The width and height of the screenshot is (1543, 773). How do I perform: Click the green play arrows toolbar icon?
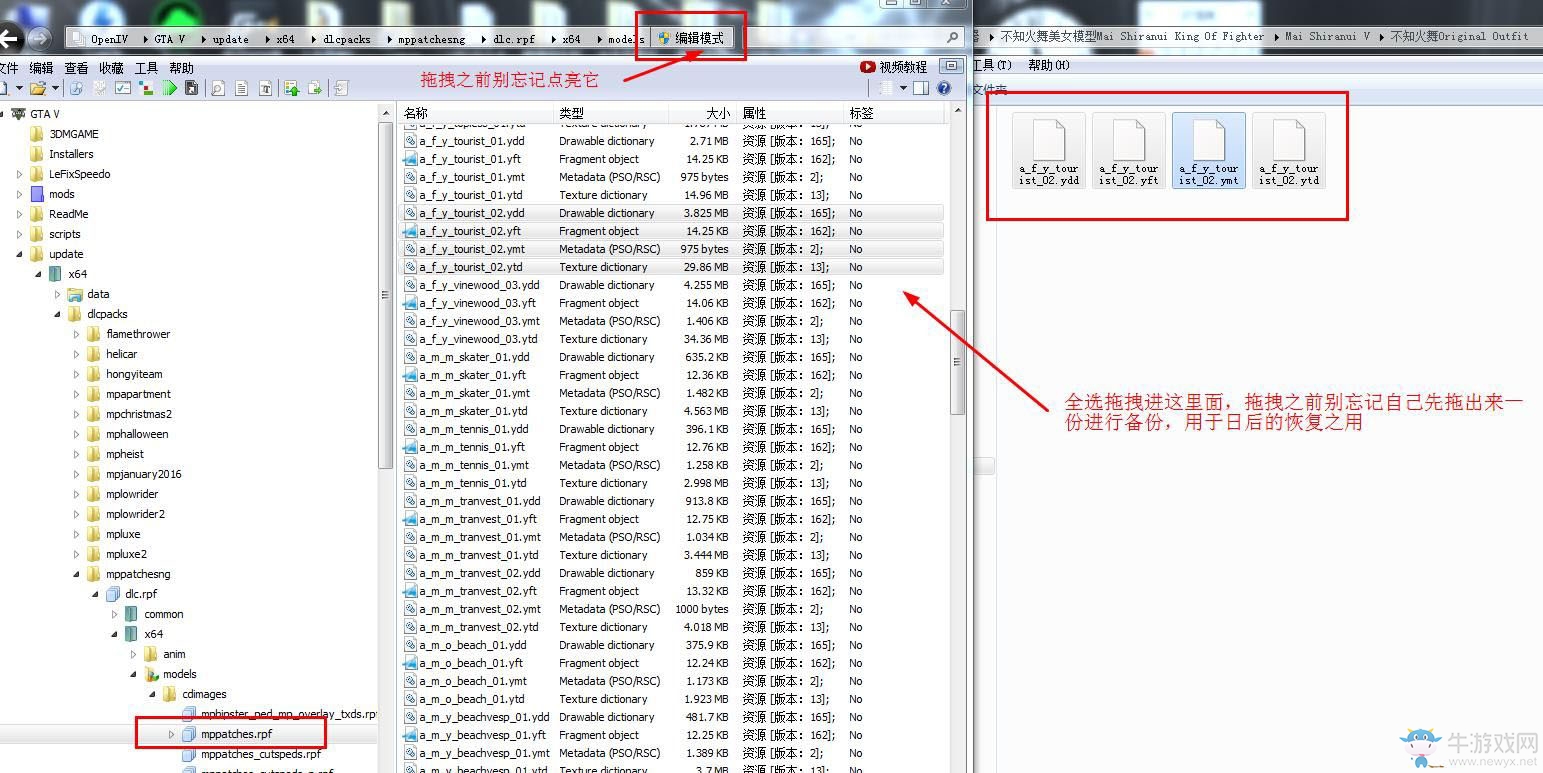tap(170, 88)
